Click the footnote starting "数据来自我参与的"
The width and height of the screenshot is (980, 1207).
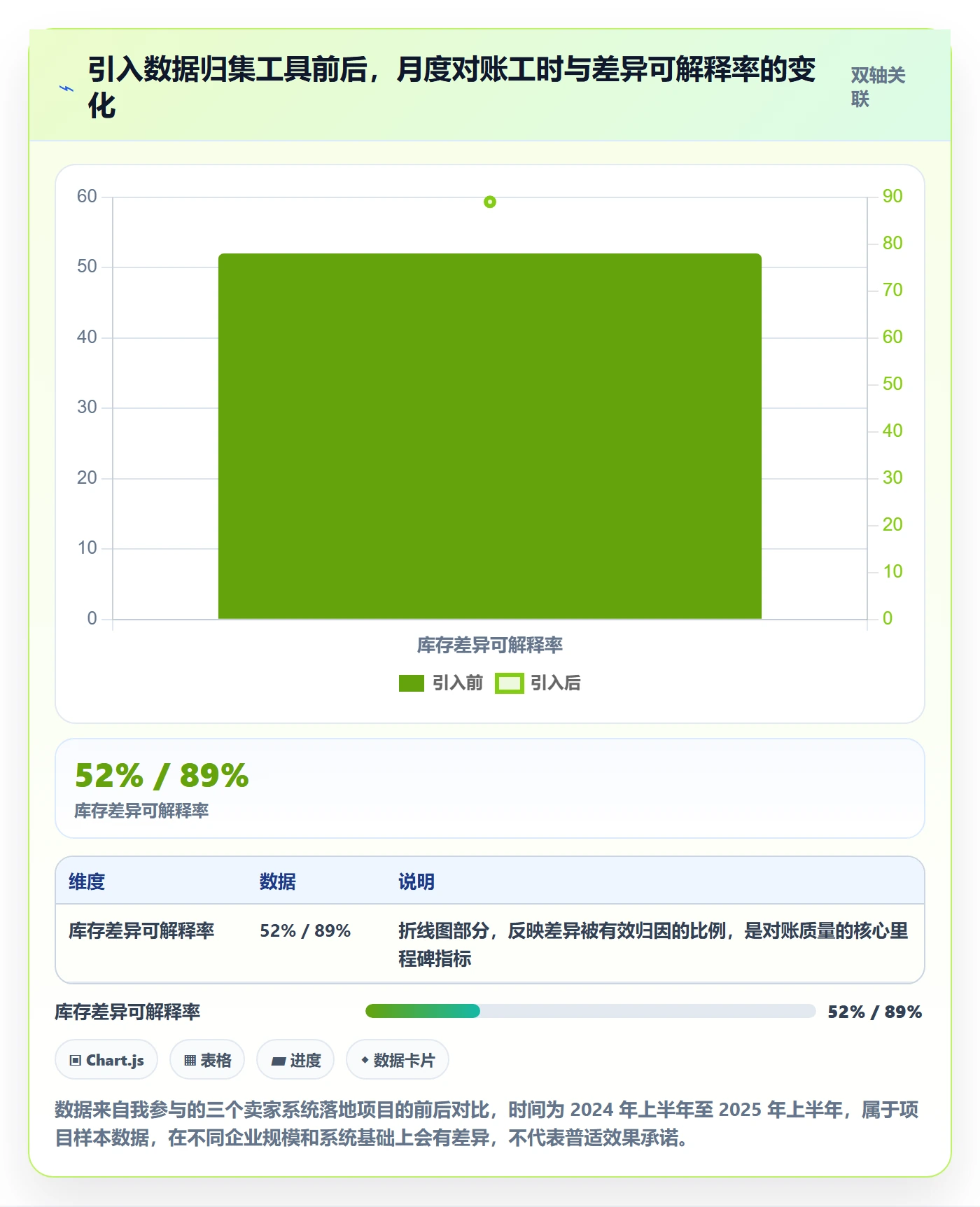point(487,1124)
